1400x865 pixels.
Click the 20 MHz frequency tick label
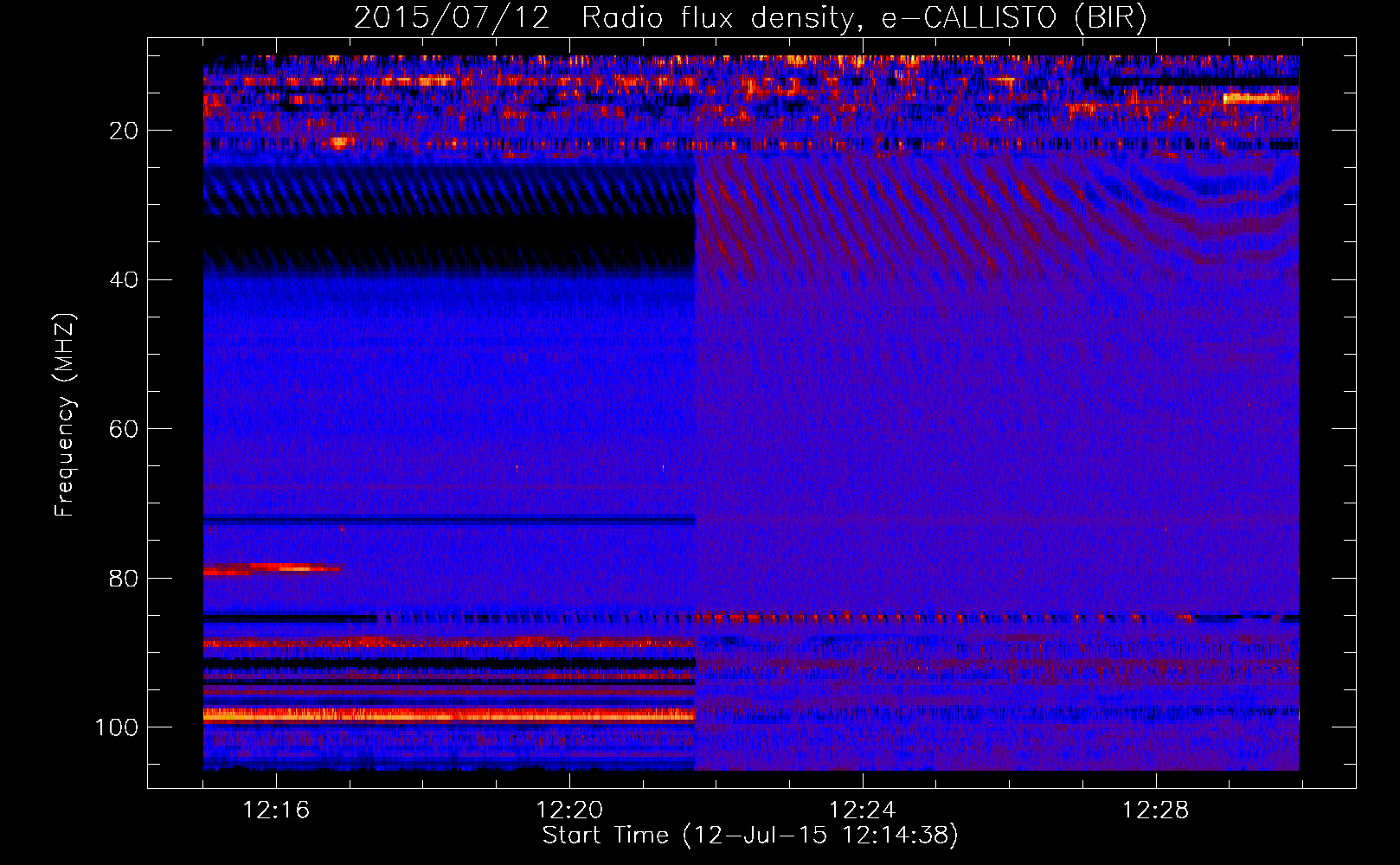point(125,131)
